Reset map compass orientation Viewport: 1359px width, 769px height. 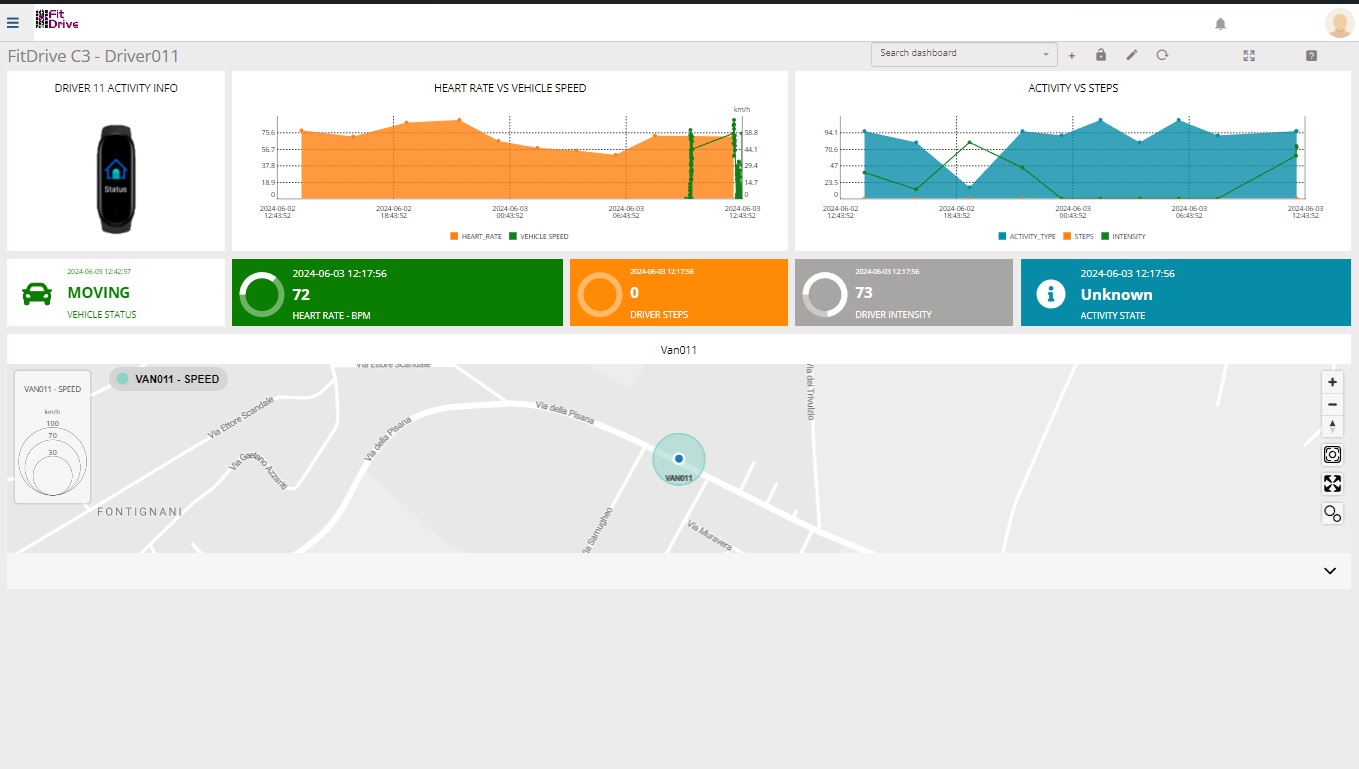click(x=1332, y=426)
